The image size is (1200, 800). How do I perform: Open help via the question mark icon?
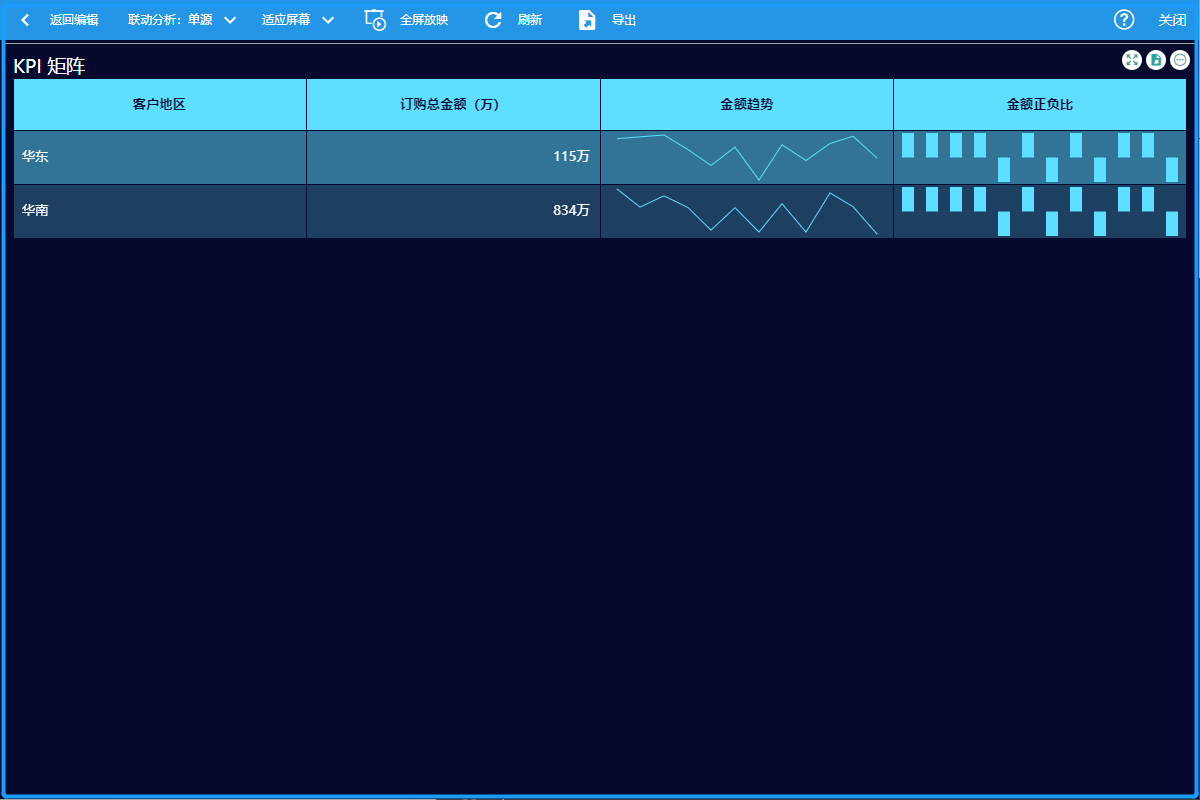click(1124, 20)
